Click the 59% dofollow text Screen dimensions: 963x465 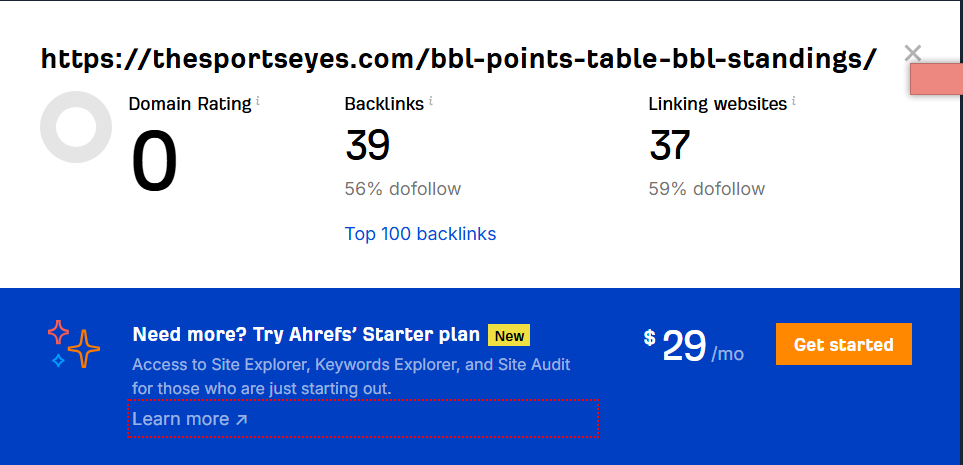[706, 189]
